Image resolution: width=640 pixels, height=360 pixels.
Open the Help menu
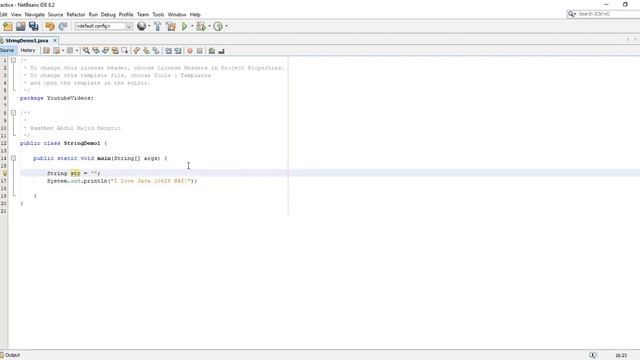coord(195,14)
